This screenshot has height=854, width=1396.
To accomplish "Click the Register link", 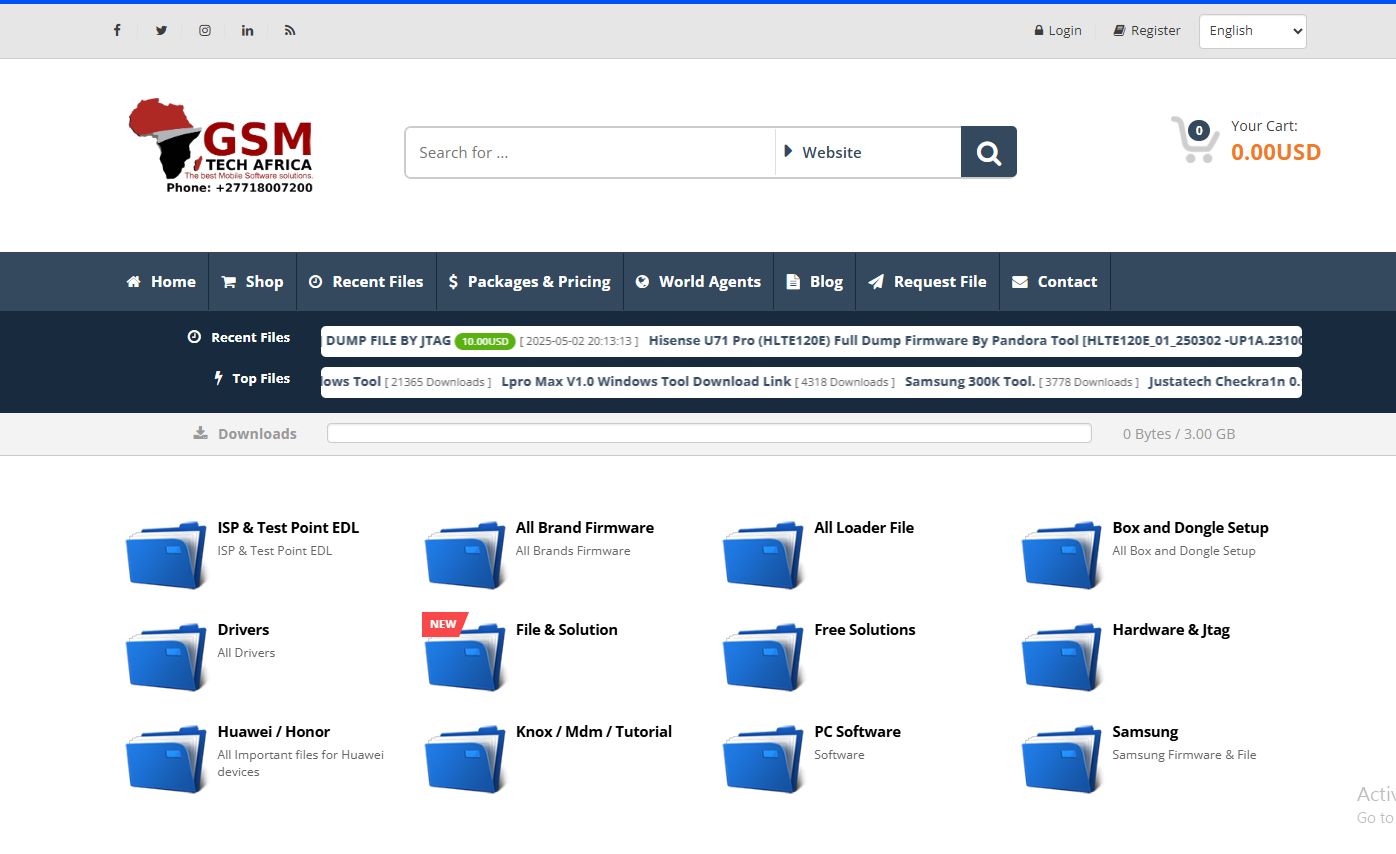I will click(1147, 31).
